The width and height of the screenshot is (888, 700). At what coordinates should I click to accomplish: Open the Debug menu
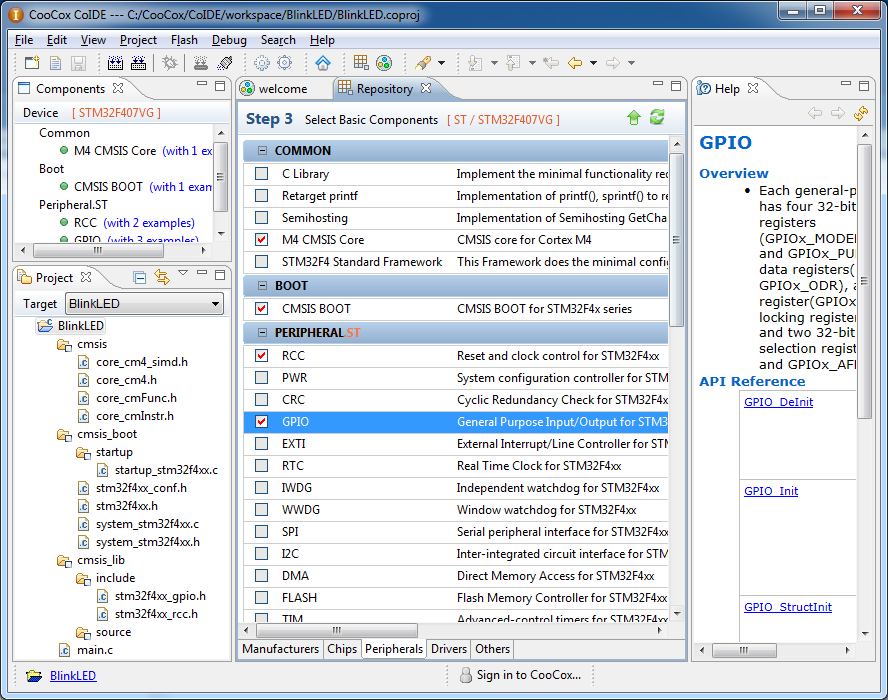(229, 40)
